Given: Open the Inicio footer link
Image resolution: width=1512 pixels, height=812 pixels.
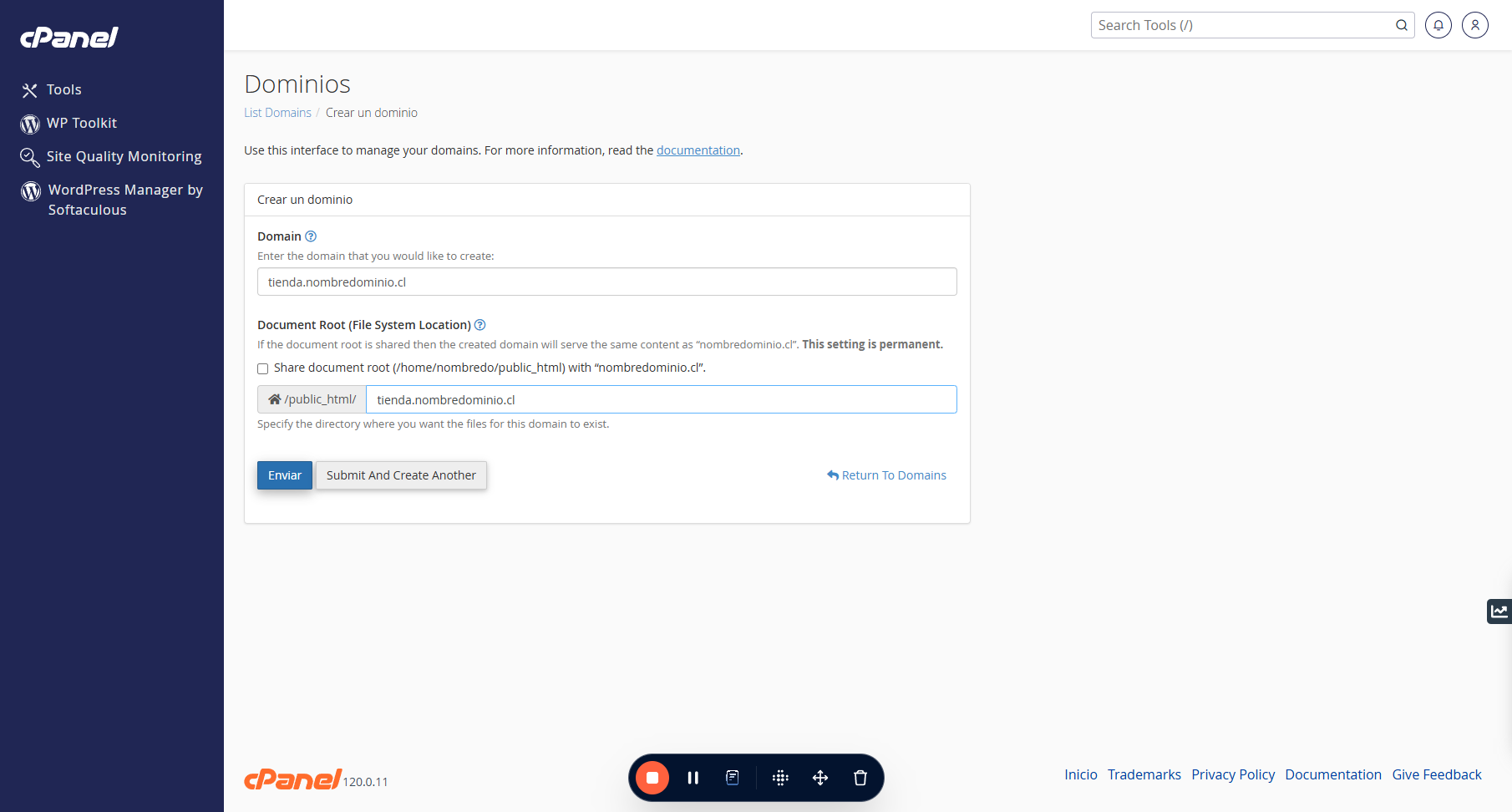Looking at the screenshot, I should (x=1081, y=774).
